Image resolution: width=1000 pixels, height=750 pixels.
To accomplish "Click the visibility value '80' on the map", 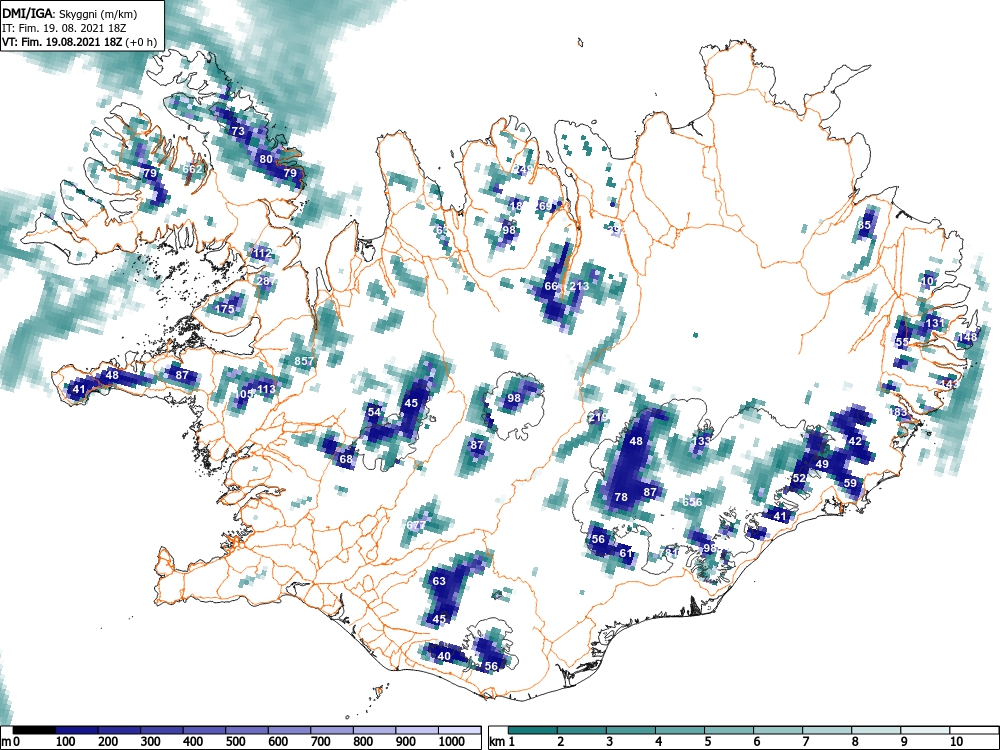I will pyautogui.click(x=266, y=159).
